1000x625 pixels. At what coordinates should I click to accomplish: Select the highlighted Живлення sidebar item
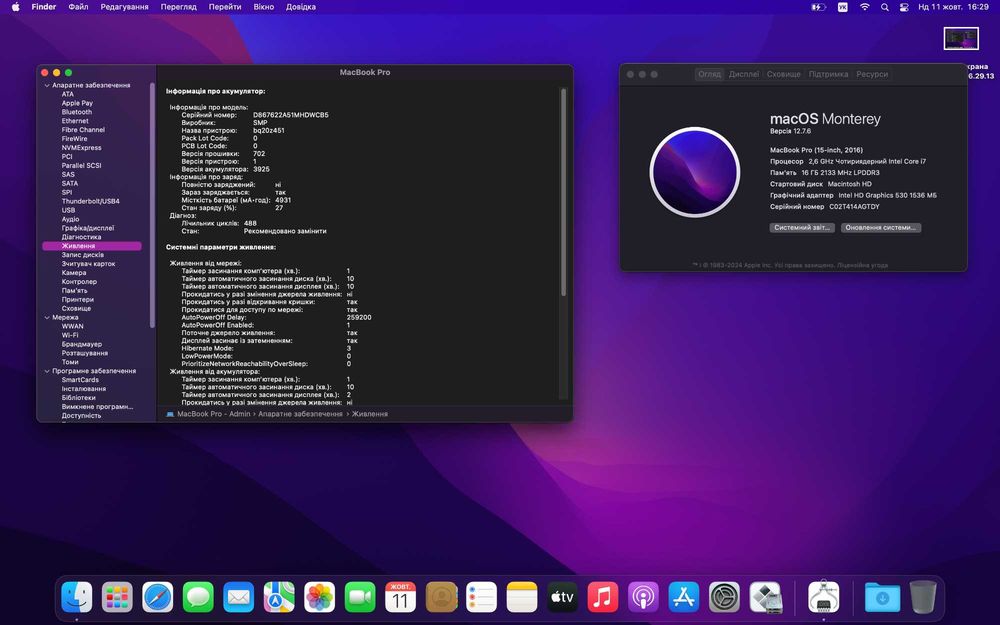click(x=92, y=246)
